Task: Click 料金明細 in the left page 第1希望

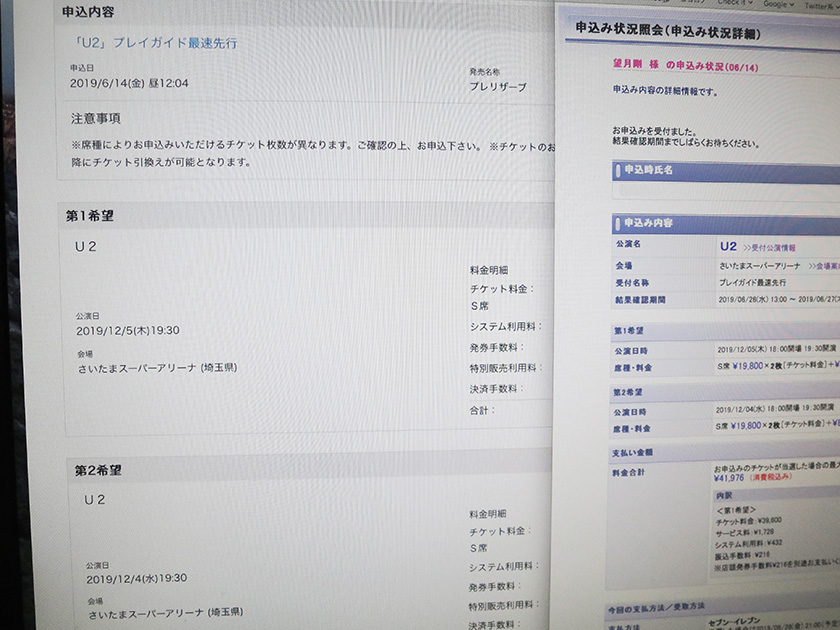Action: 489,271
